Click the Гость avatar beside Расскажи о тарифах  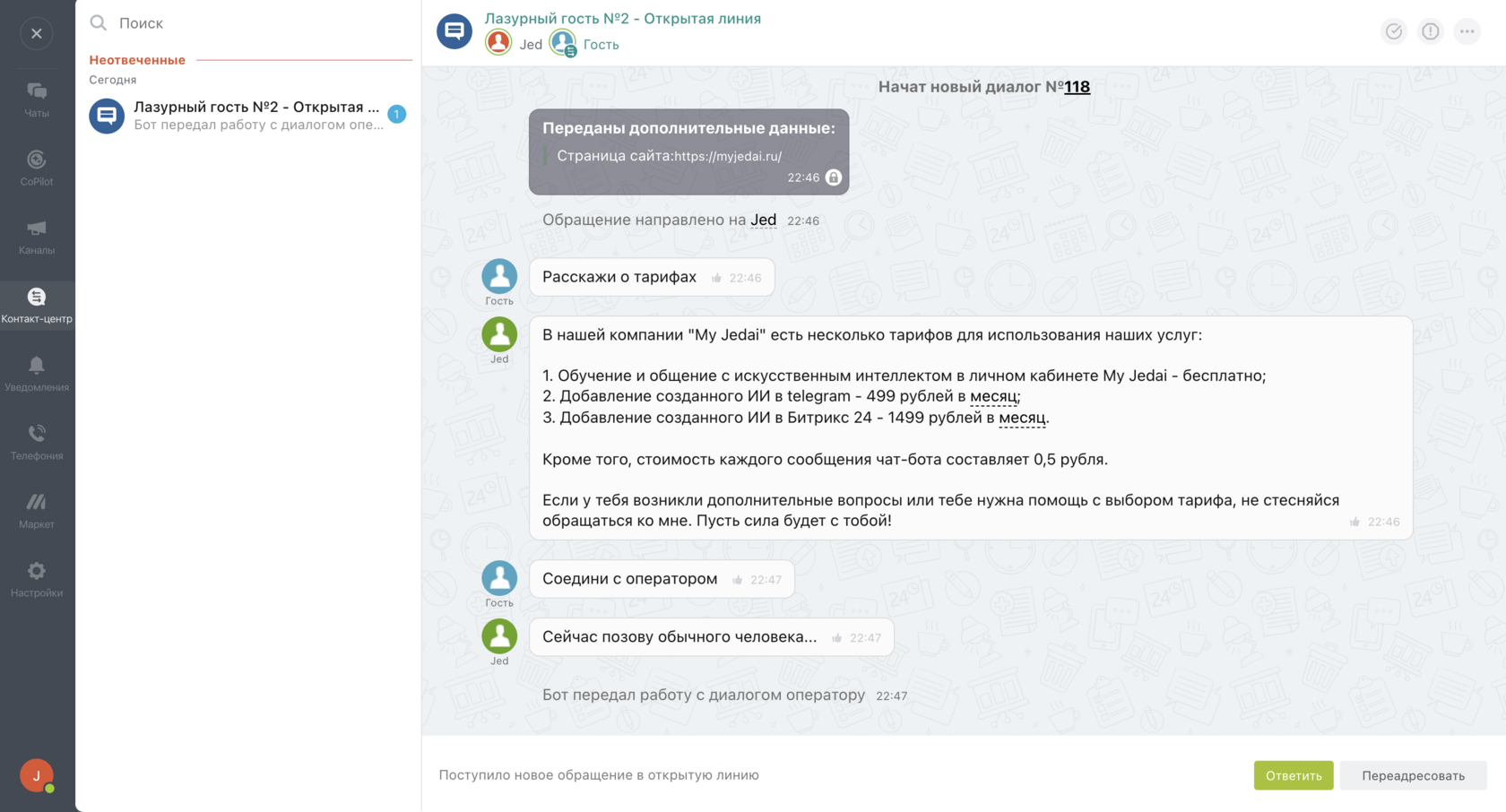[499, 276]
